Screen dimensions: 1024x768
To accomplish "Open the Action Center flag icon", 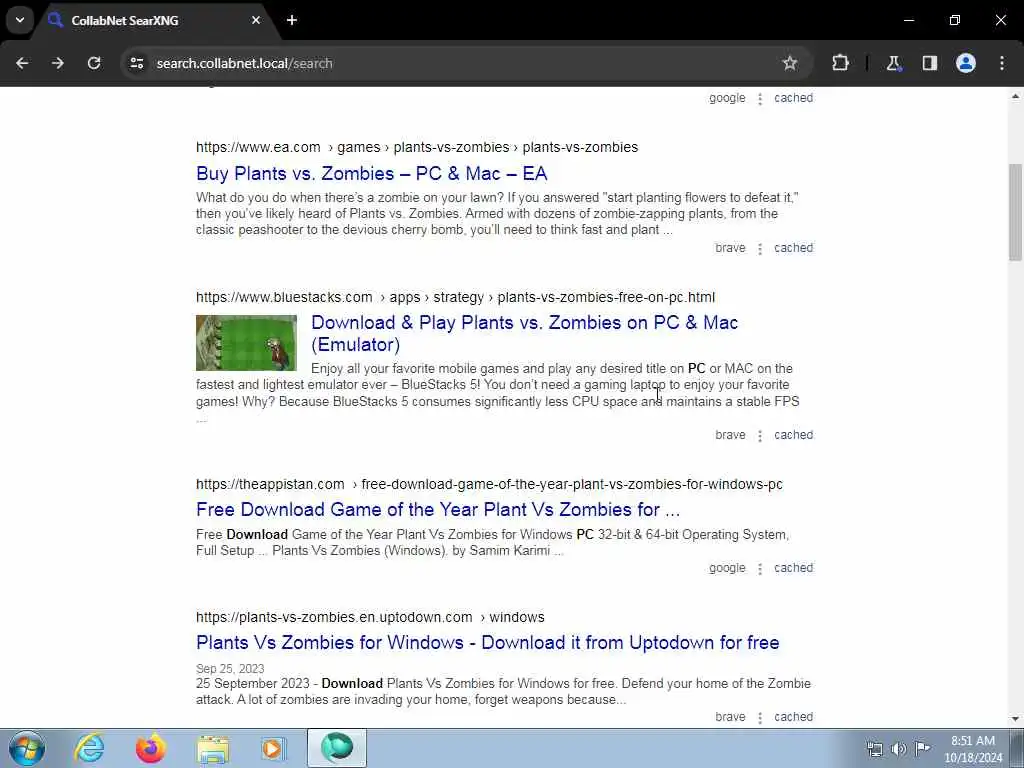I will coord(922,748).
